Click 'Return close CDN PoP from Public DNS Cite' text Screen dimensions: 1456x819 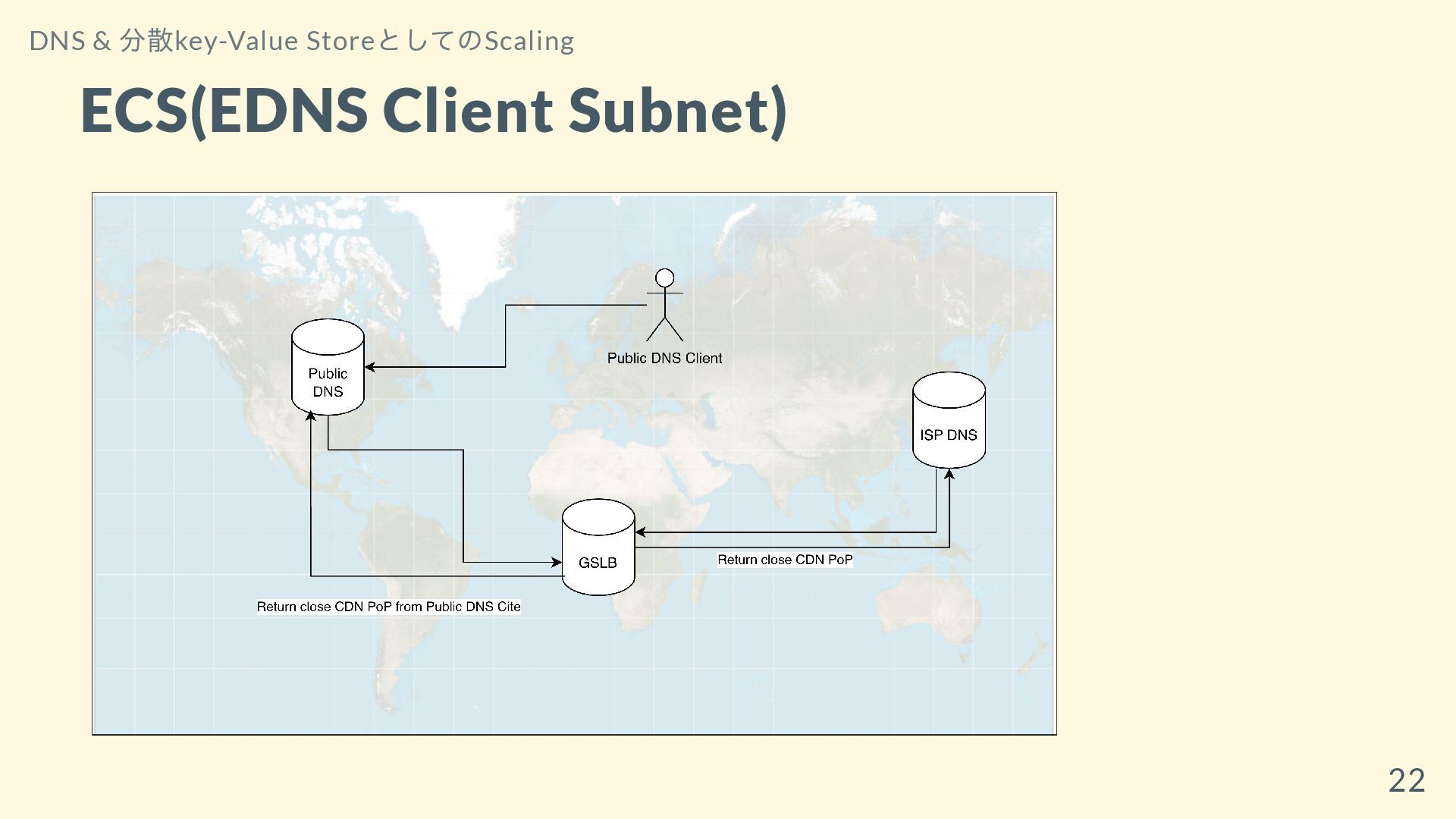coord(388,607)
